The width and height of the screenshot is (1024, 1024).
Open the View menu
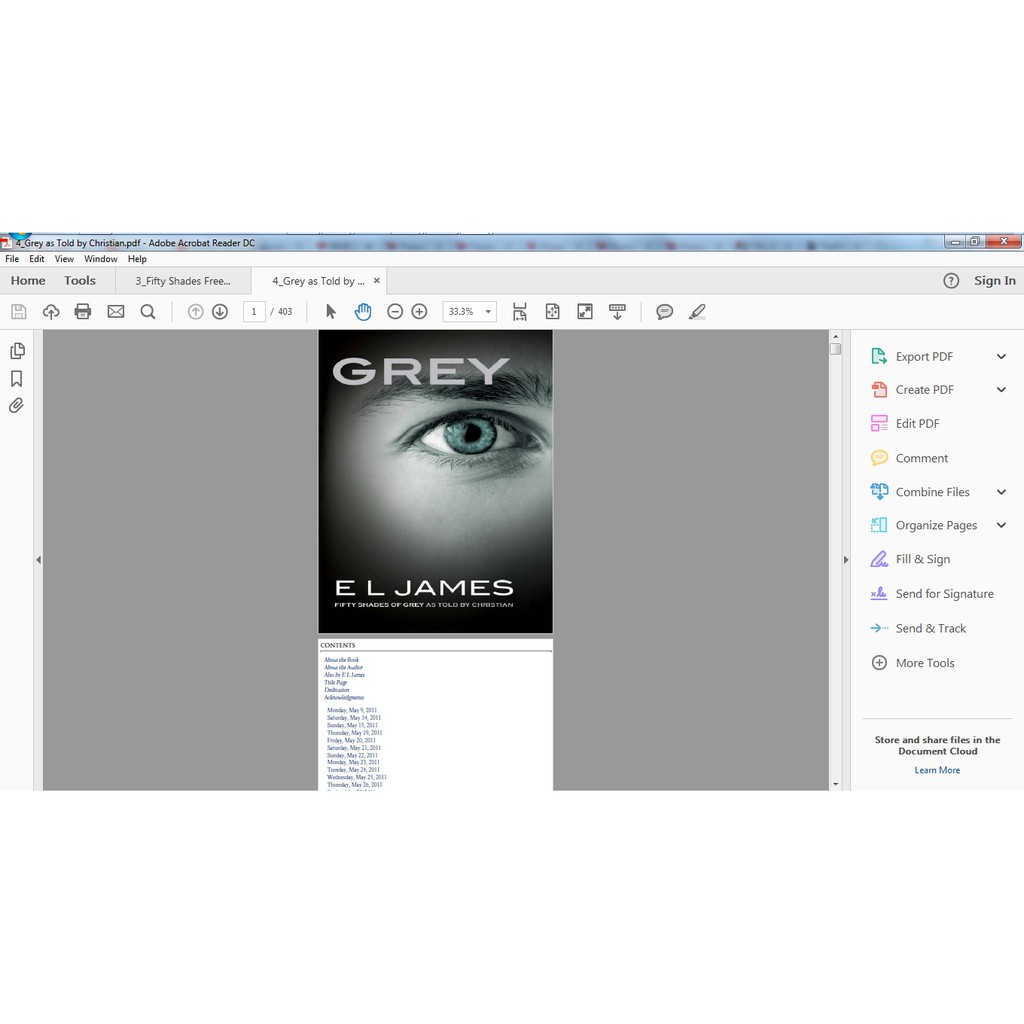pos(64,259)
